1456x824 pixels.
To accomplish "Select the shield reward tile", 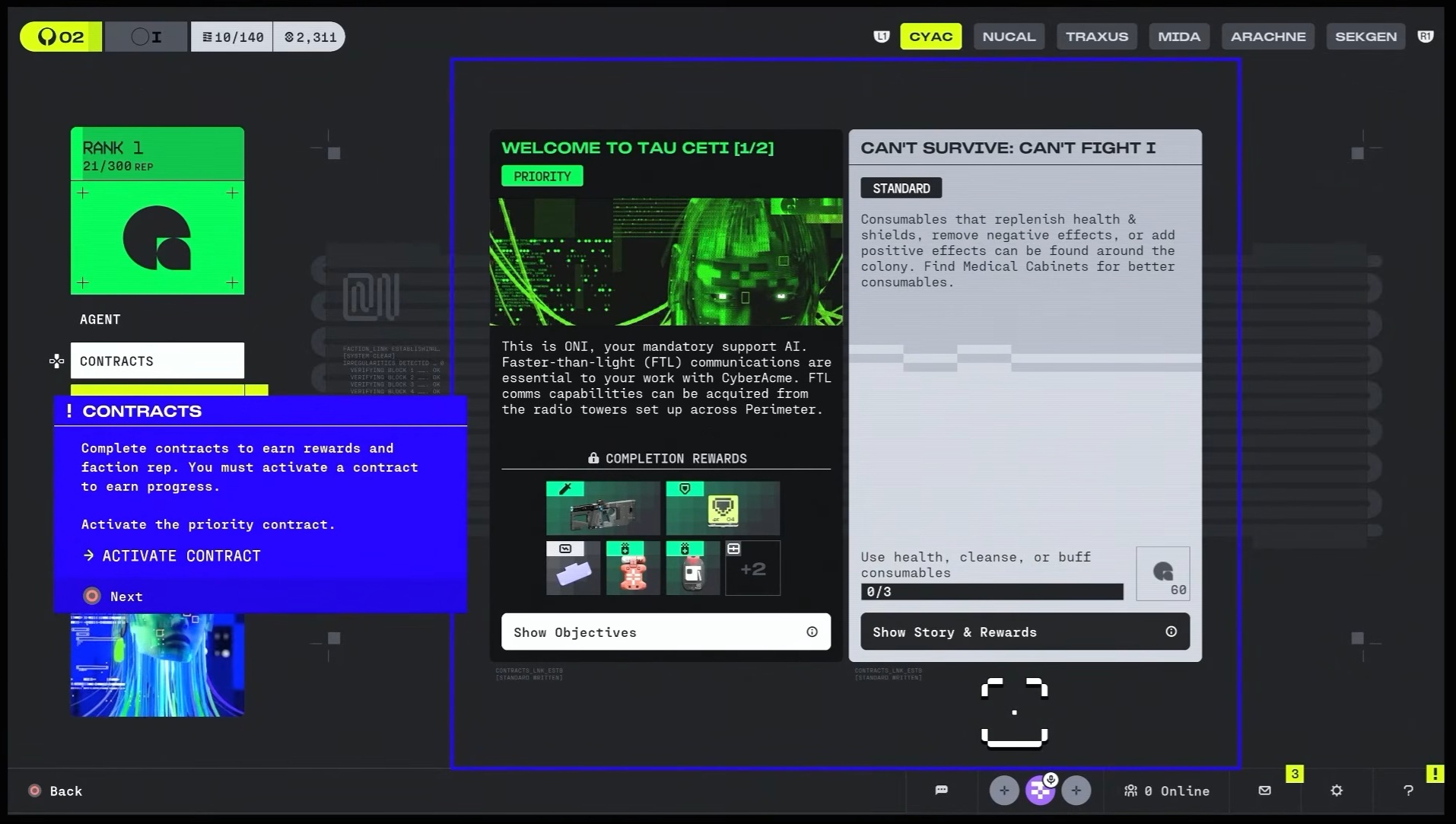I will pyautogui.click(x=723, y=507).
